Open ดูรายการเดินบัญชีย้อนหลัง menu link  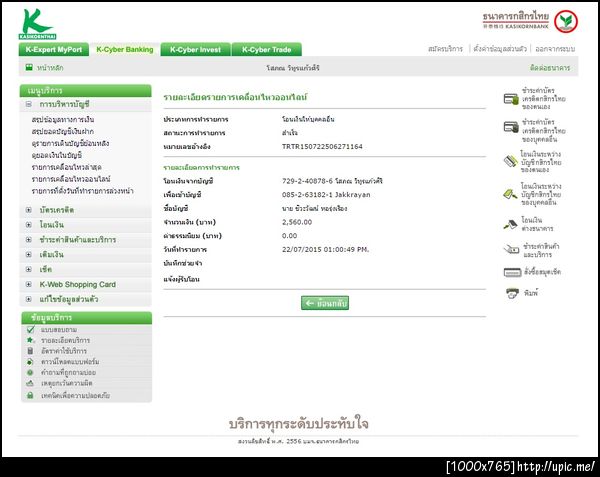[x=70, y=143]
